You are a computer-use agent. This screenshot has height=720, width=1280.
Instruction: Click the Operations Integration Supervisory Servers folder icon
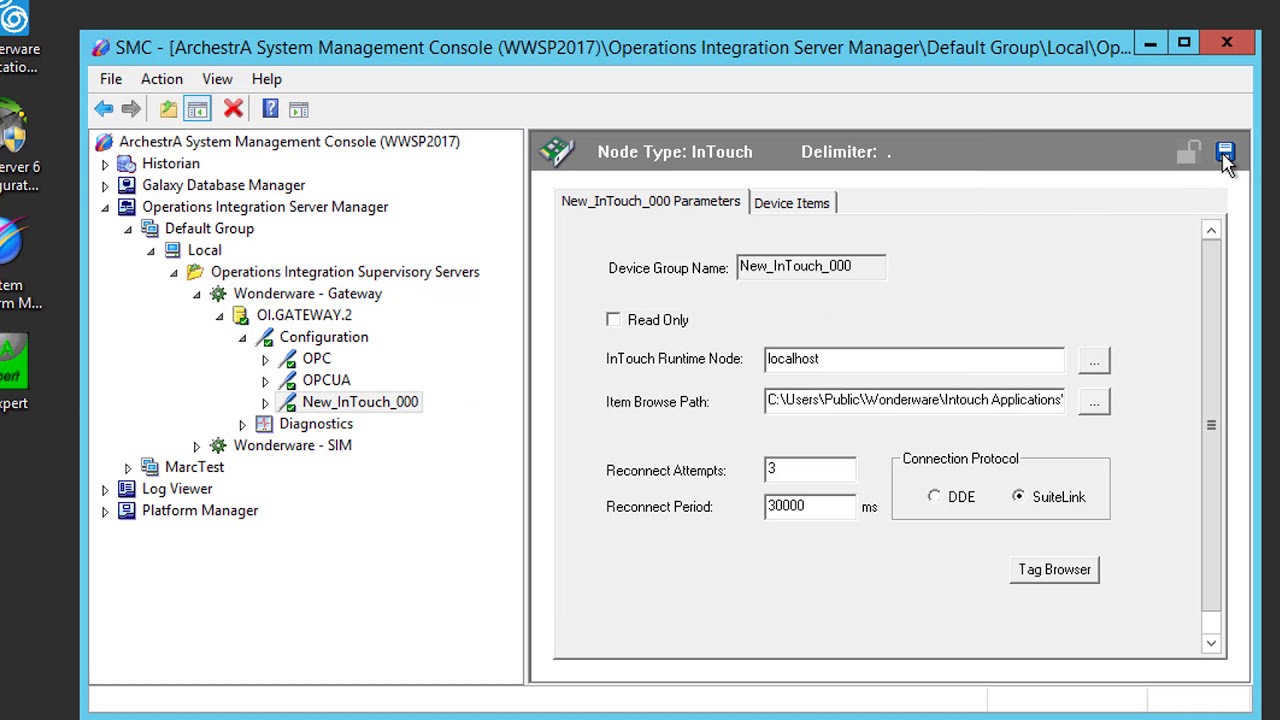[195, 272]
